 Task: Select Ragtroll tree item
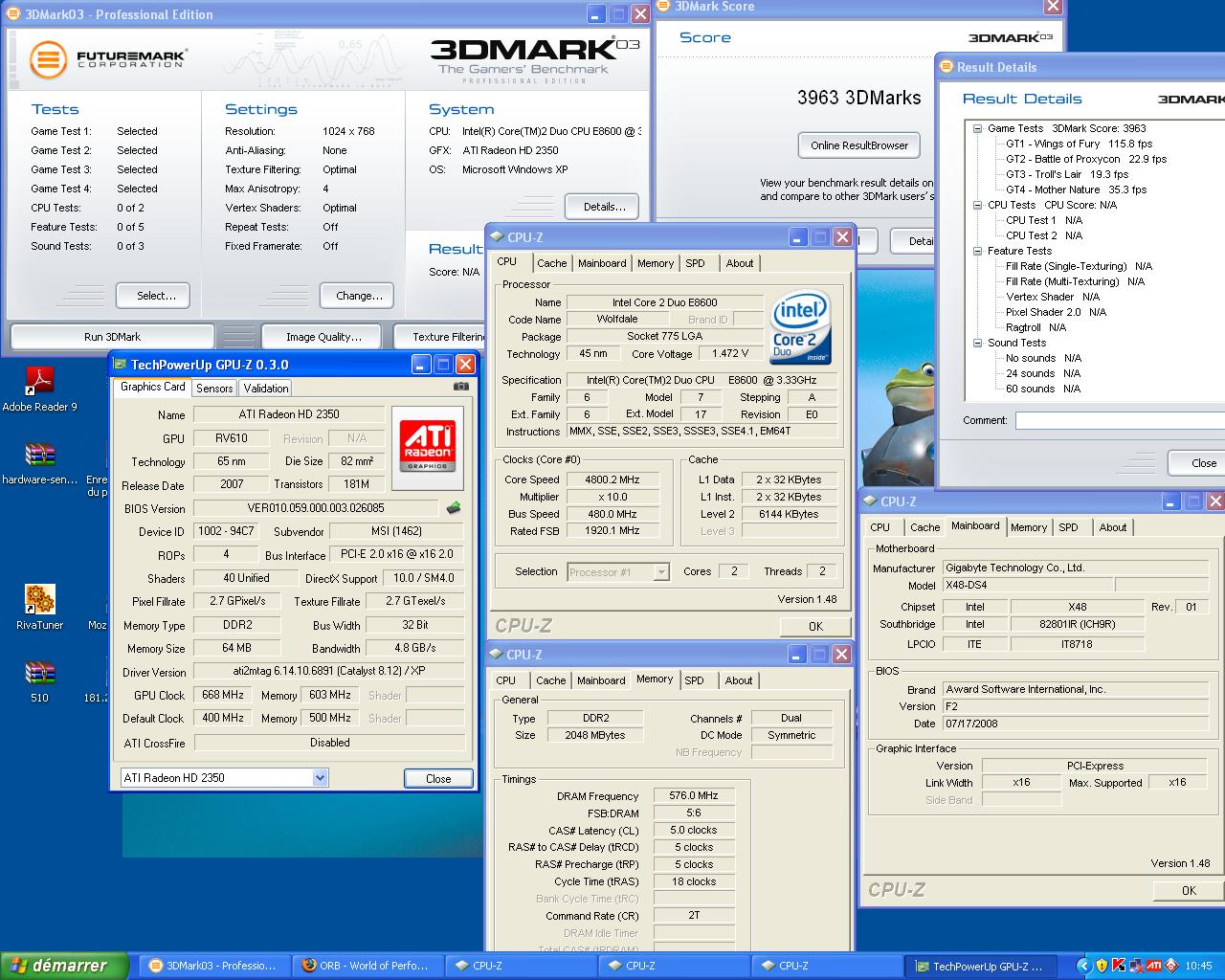[1036, 327]
